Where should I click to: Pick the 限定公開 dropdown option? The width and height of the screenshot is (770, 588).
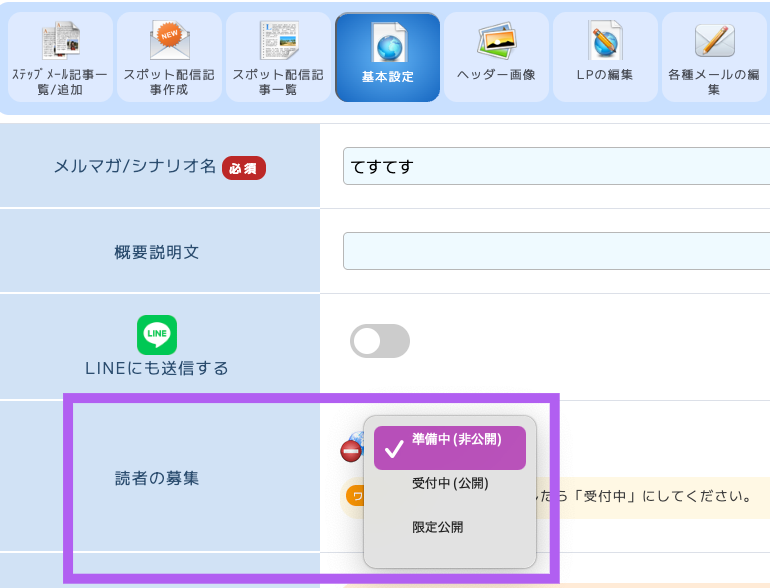point(438,527)
